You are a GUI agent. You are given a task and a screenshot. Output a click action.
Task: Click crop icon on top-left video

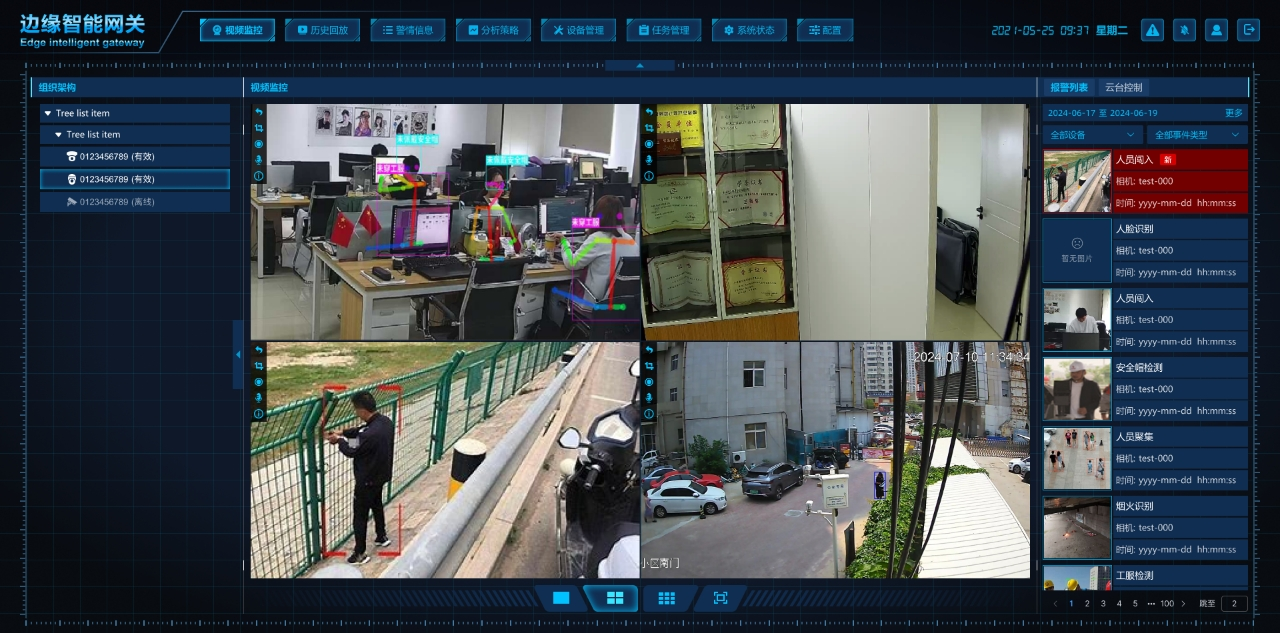point(258,128)
